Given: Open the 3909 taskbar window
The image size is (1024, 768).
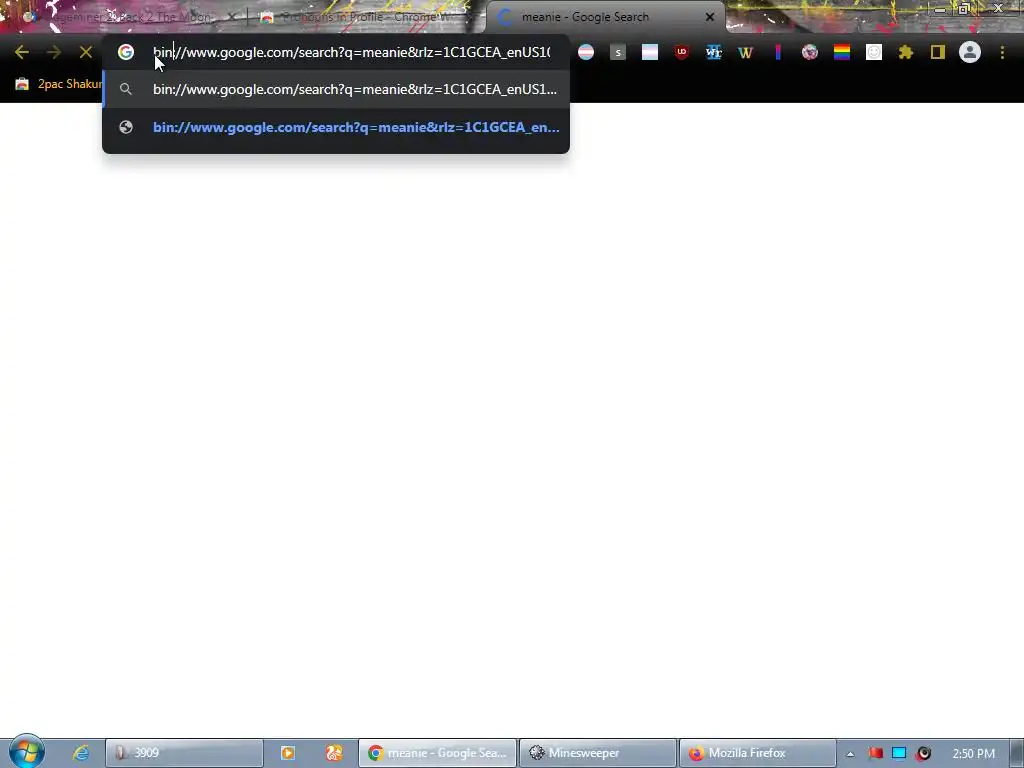Looking at the screenshot, I should pos(184,753).
